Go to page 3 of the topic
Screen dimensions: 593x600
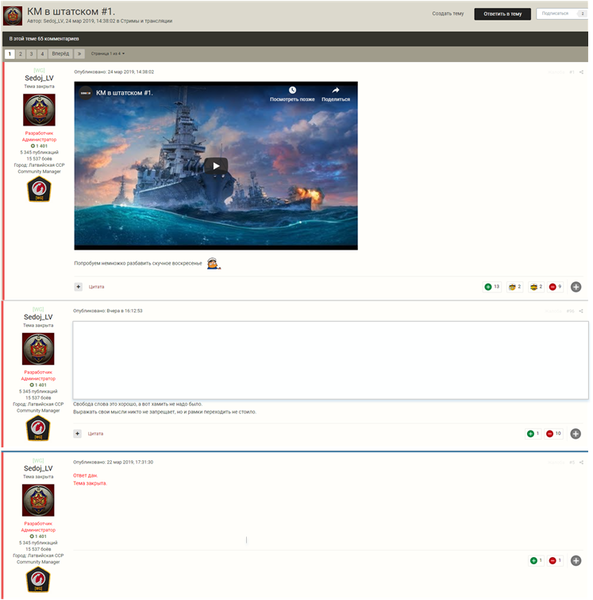pyautogui.click(x=32, y=54)
